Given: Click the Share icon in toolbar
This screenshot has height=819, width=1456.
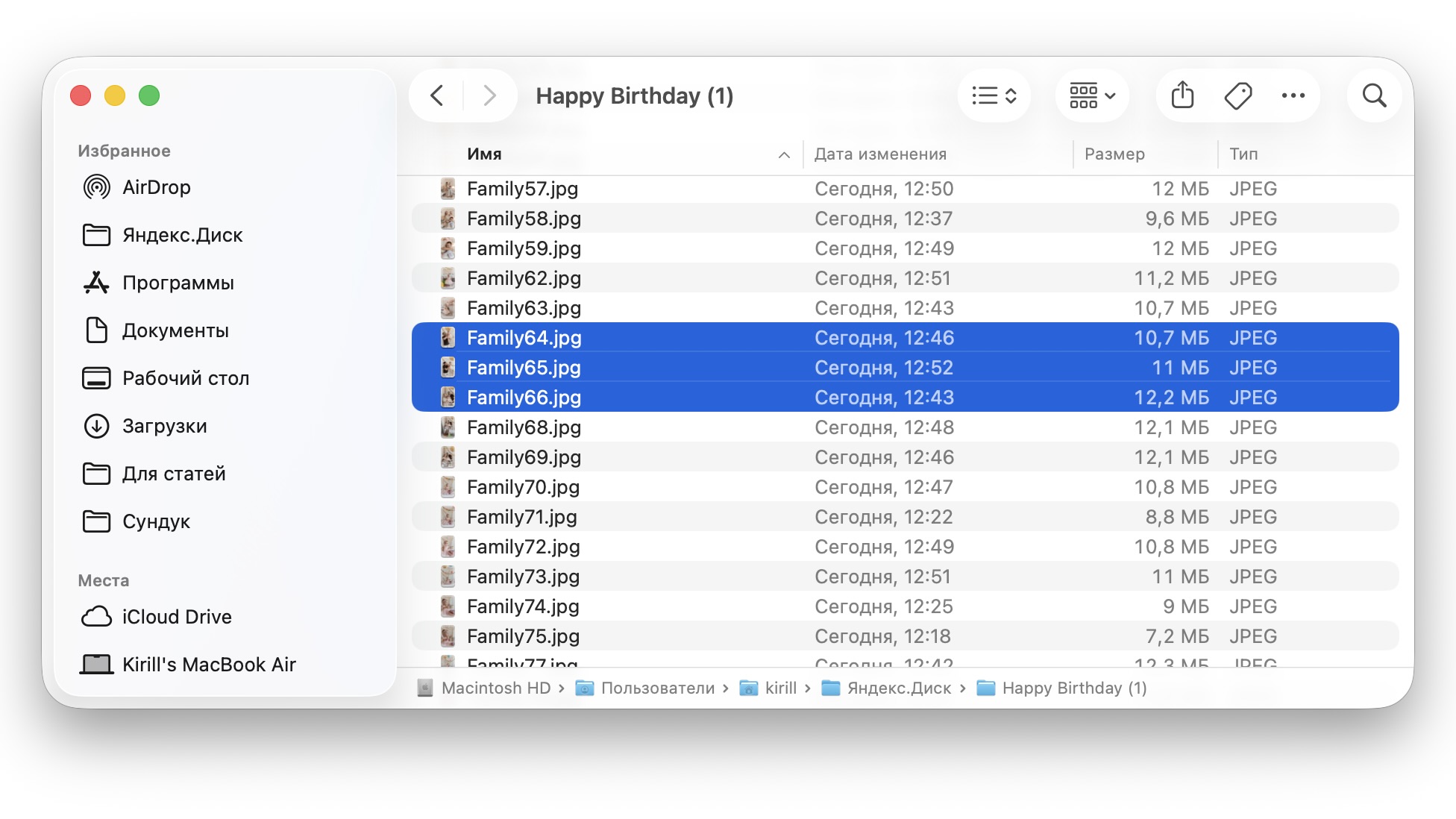Looking at the screenshot, I should coord(1182,95).
